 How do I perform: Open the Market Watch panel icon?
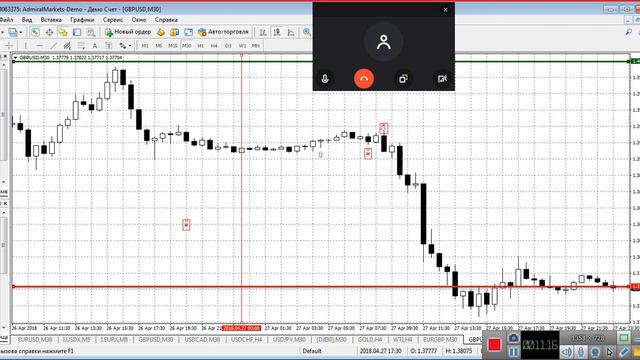click(36, 32)
